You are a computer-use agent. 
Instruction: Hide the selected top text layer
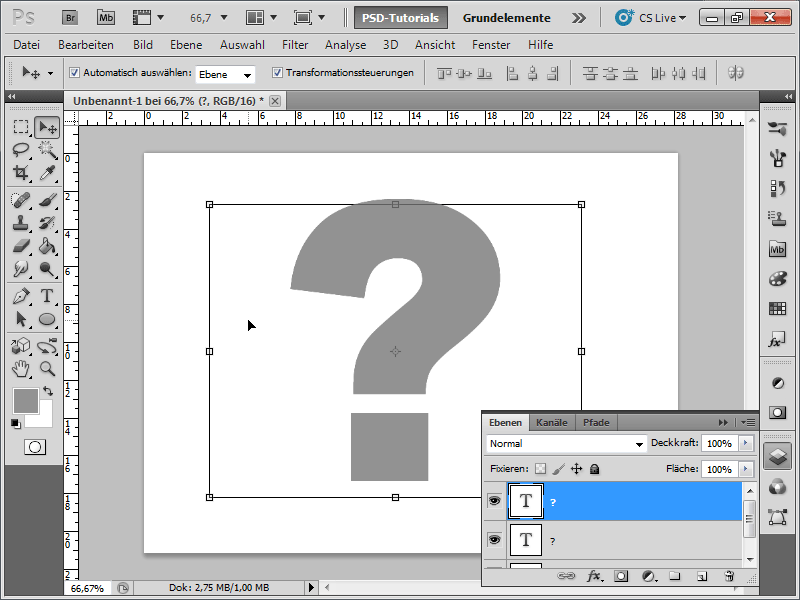[x=494, y=501]
